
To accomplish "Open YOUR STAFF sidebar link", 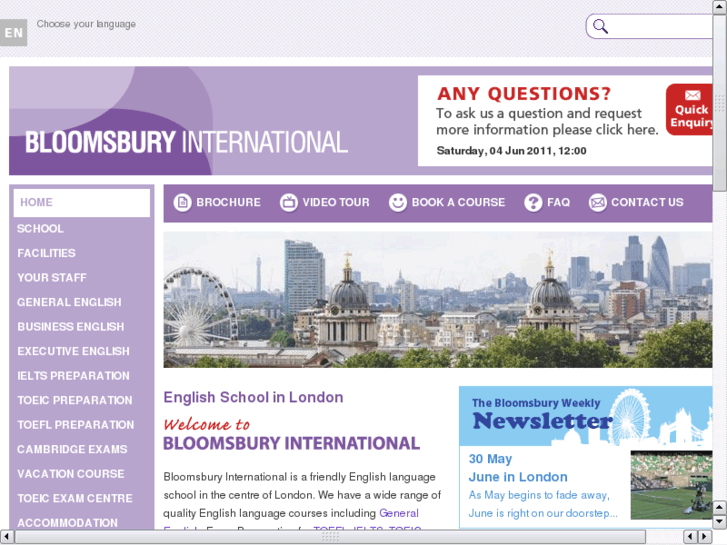I will click(x=52, y=278).
